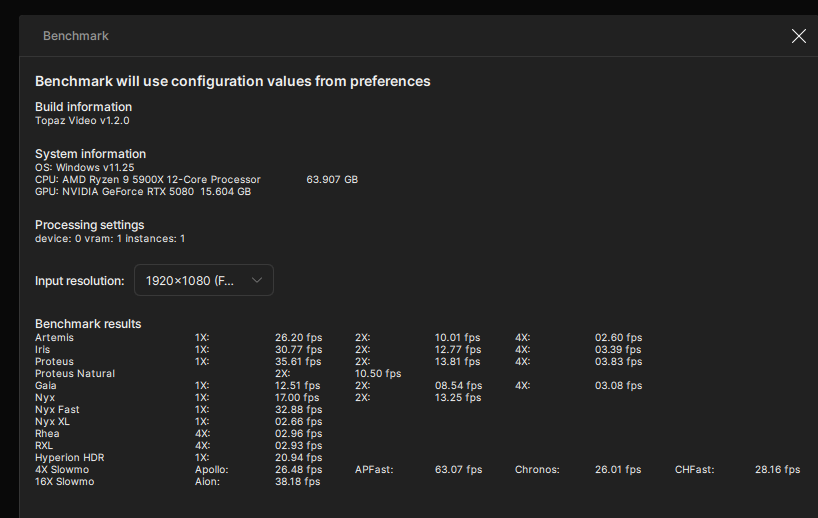Click the APFast 63.07 fps value
Screen dimensions: 818x518
[x=458, y=469]
